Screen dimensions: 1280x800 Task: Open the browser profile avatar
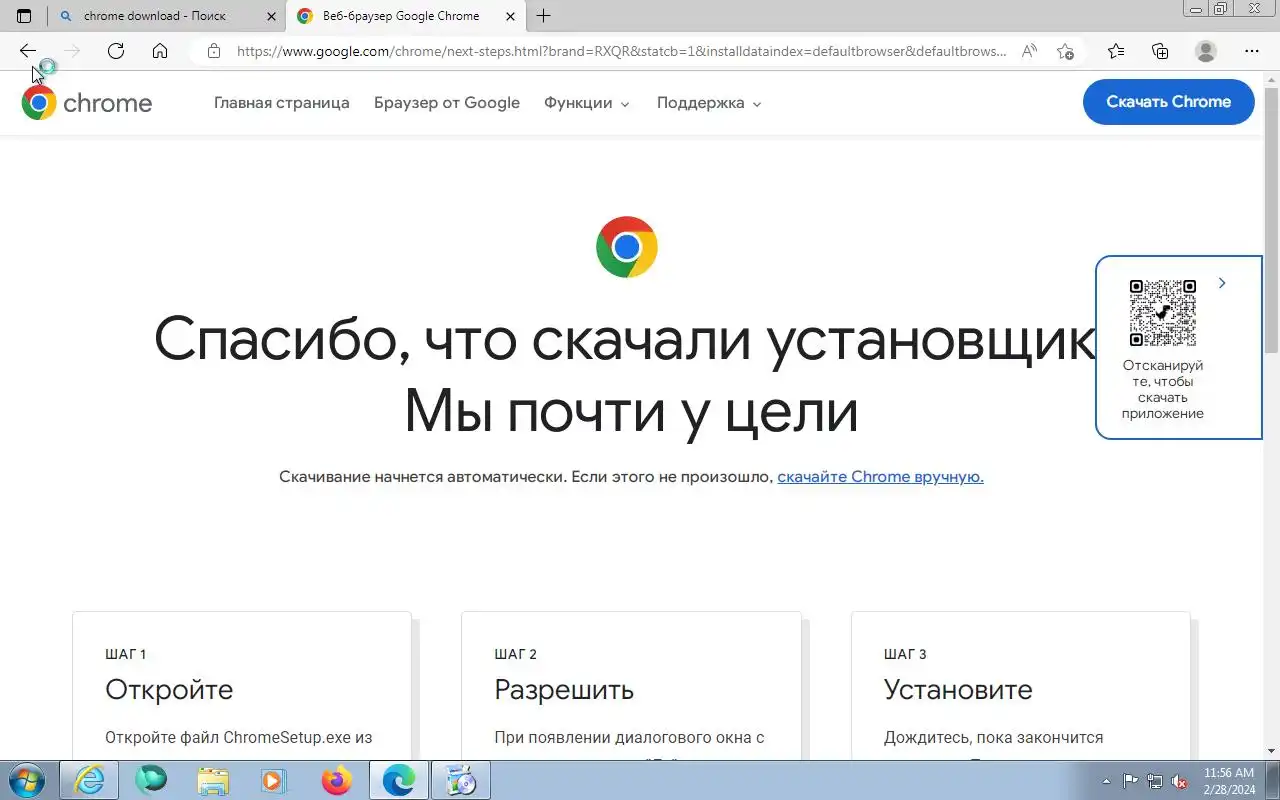click(1206, 51)
